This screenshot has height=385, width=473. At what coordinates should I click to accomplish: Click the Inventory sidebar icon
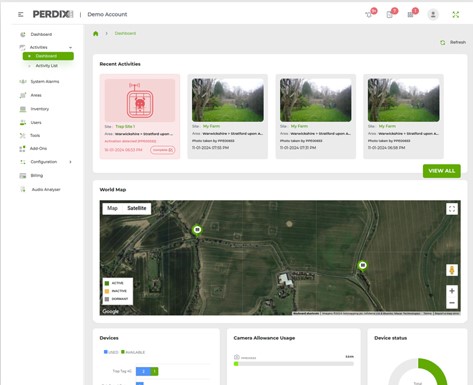coord(23,109)
